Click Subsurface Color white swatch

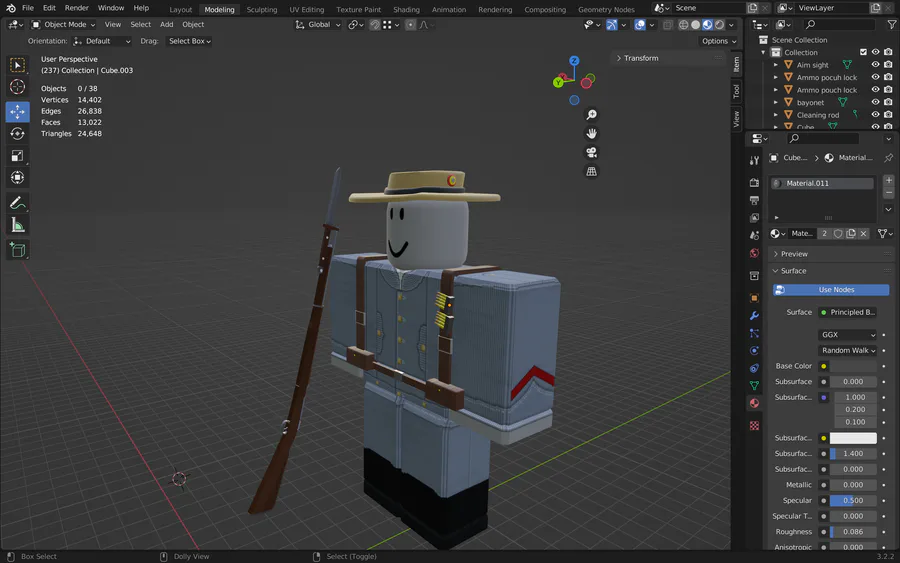pos(854,438)
